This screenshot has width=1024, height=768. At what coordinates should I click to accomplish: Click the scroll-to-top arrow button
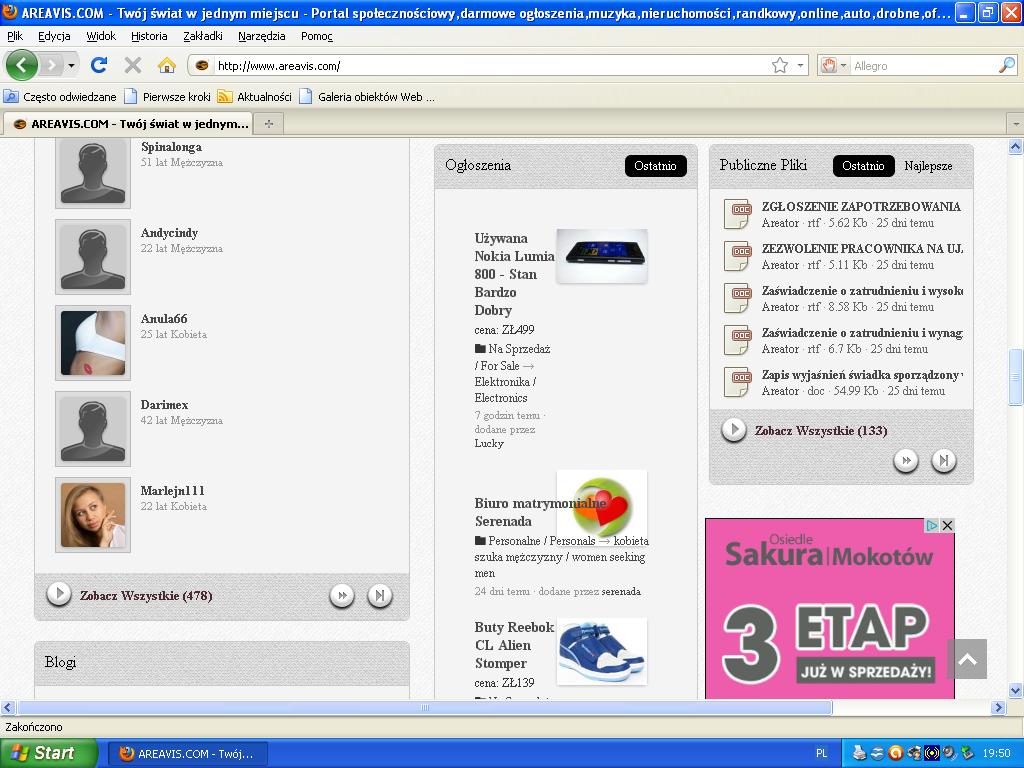tap(967, 659)
